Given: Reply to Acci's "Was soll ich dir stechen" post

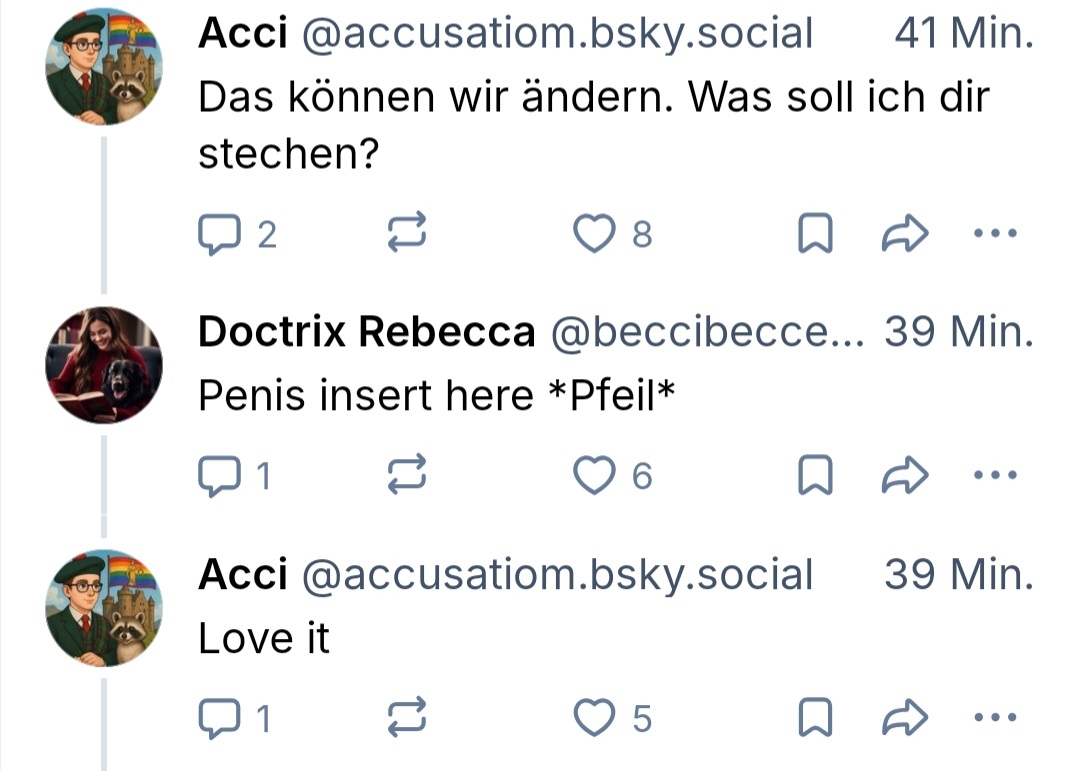Looking at the screenshot, I should 217,236.
